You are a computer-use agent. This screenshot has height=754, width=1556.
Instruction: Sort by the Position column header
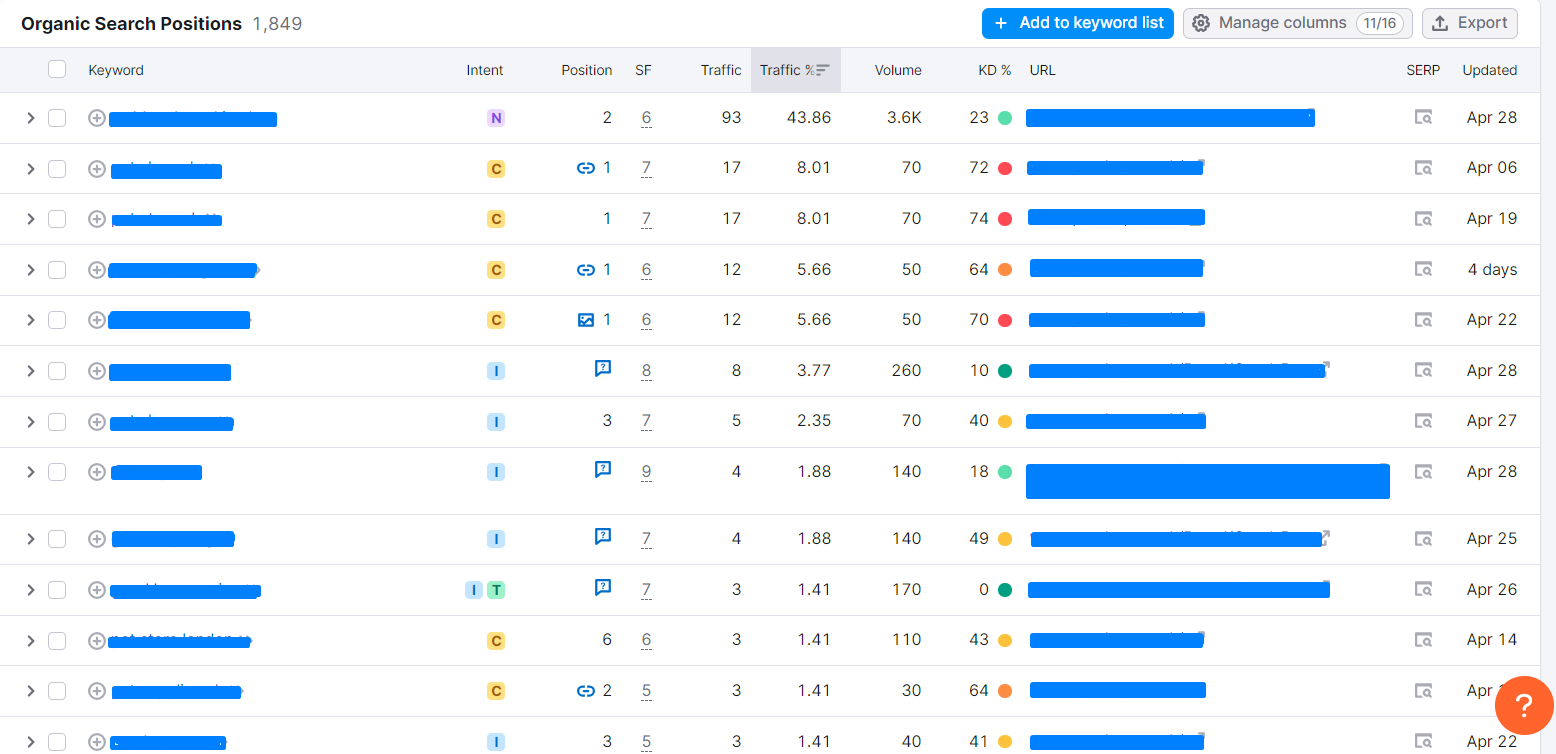(587, 70)
